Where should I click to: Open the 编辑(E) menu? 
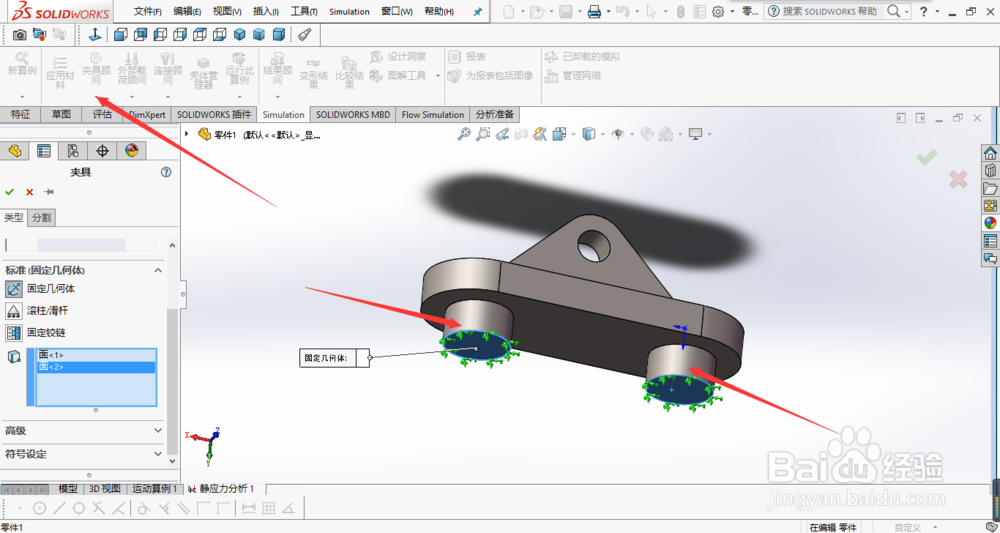tap(188, 11)
